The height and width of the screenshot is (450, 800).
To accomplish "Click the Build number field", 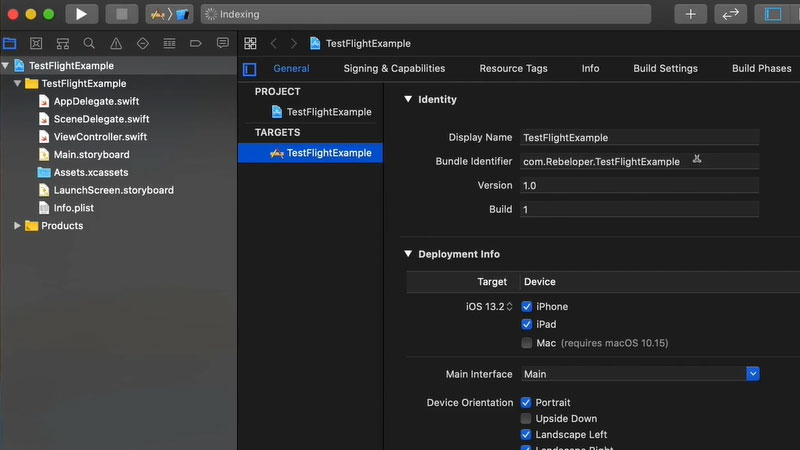I will pyautogui.click(x=639, y=209).
